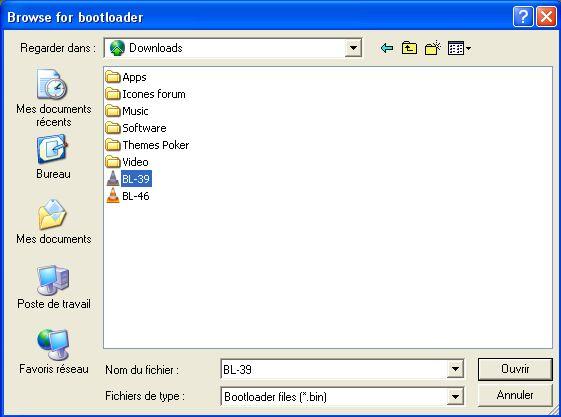Select the BL-39 file
The height and width of the screenshot is (417, 561).
click(128, 178)
